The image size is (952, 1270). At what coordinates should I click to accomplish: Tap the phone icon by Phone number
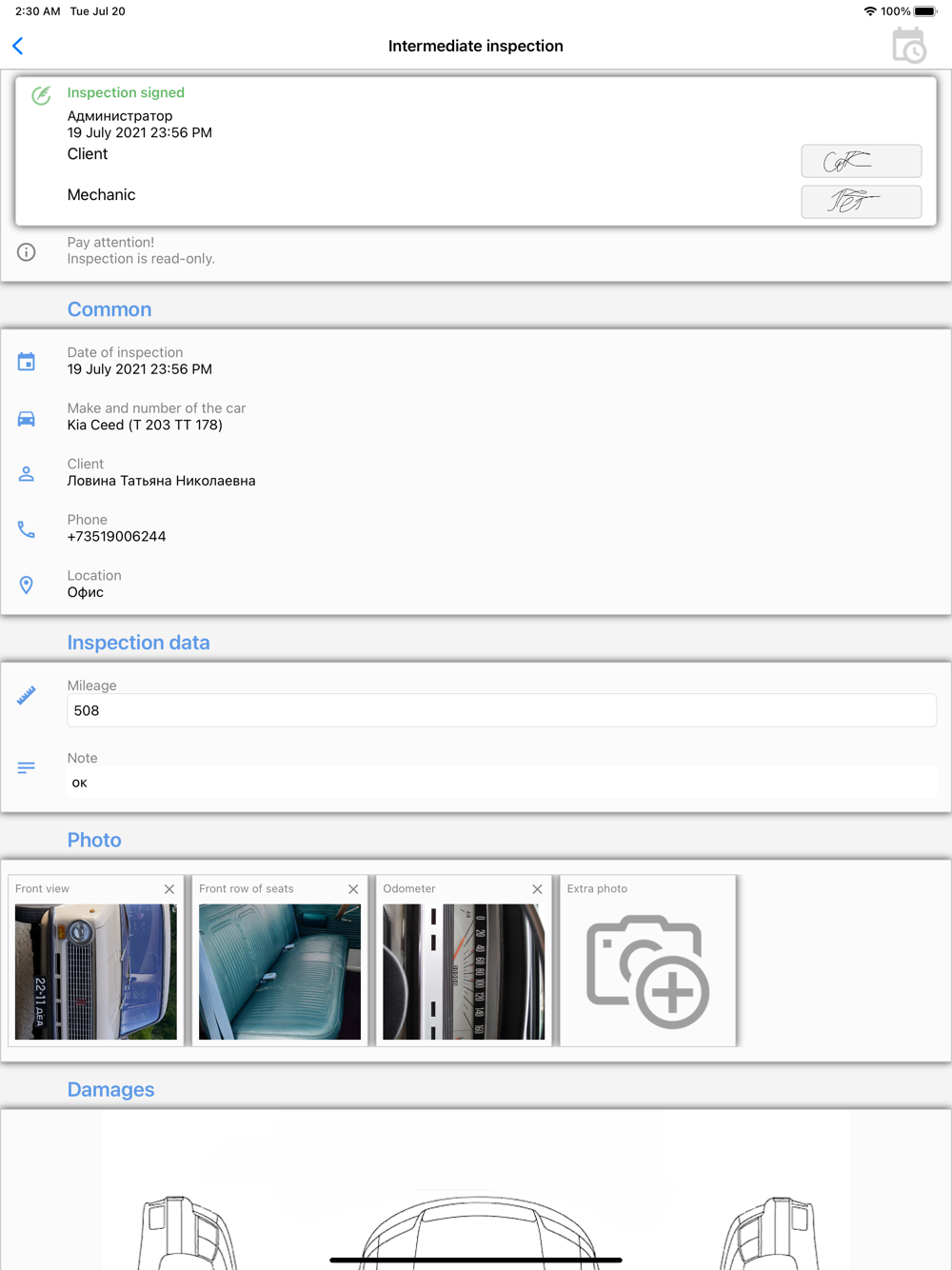pyautogui.click(x=27, y=529)
